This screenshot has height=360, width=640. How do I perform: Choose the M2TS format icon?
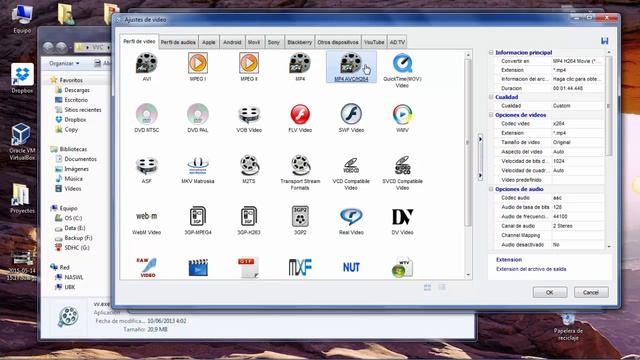[249, 165]
